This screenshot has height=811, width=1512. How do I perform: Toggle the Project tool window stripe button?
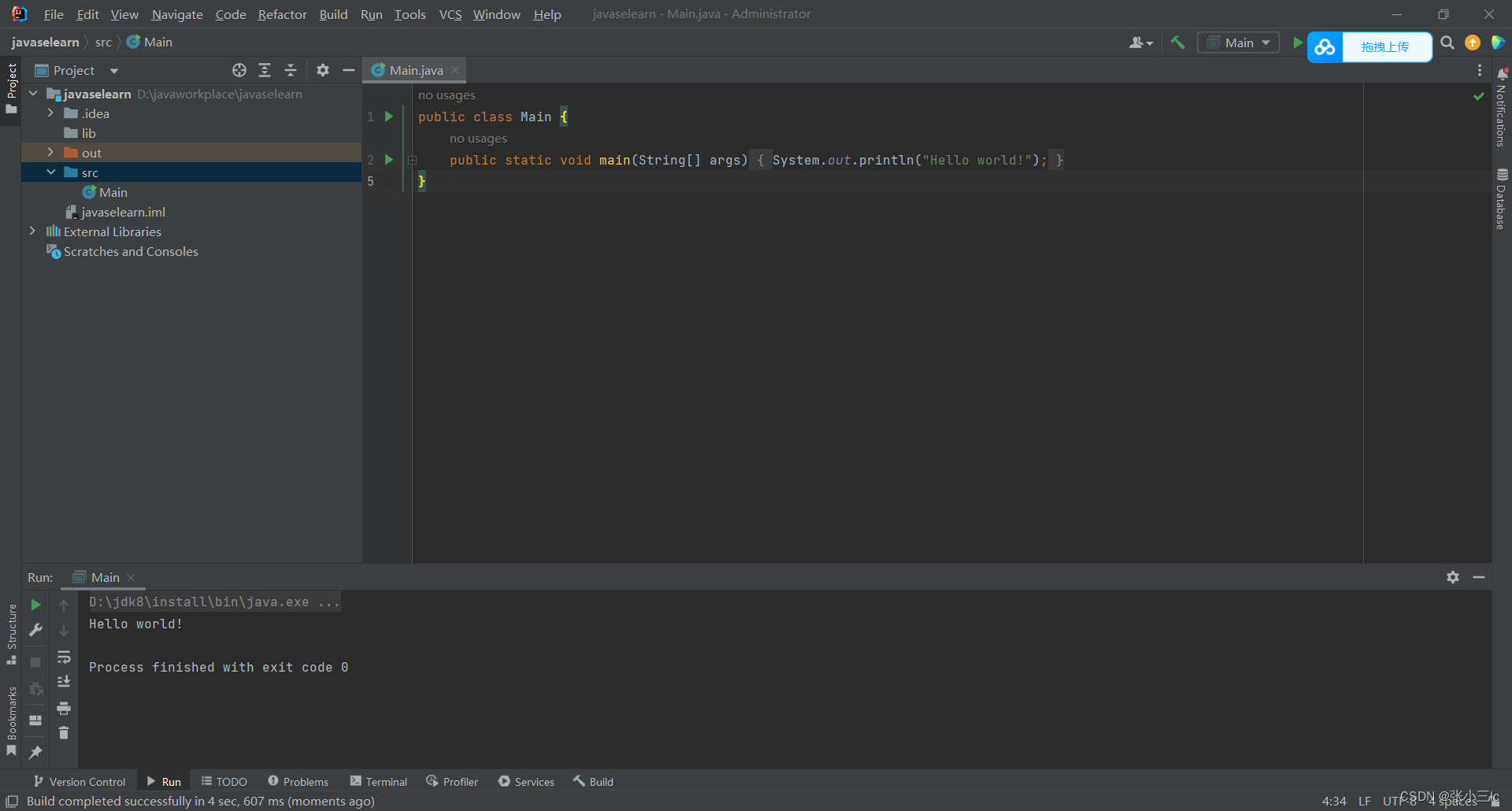coord(11,88)
